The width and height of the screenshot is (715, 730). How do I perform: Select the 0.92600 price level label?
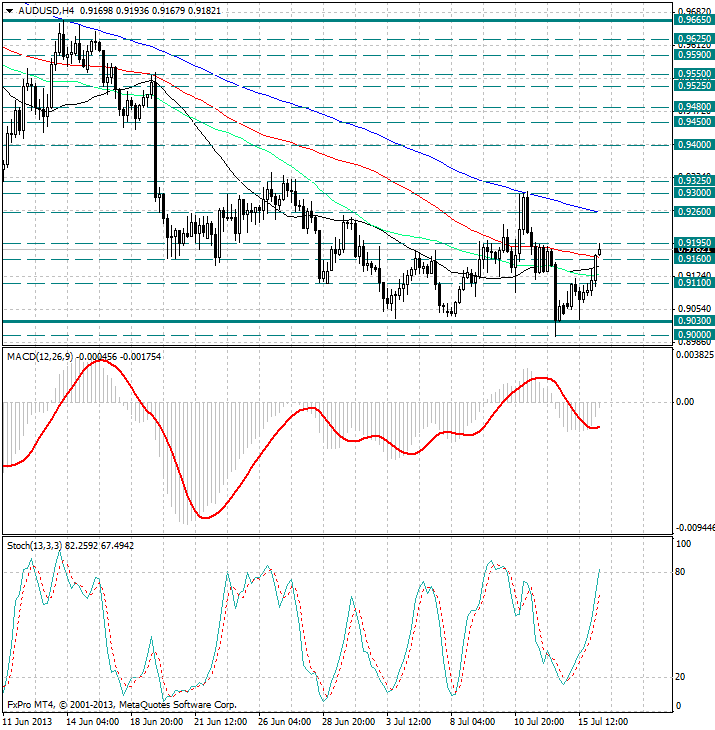coord(693,212)
